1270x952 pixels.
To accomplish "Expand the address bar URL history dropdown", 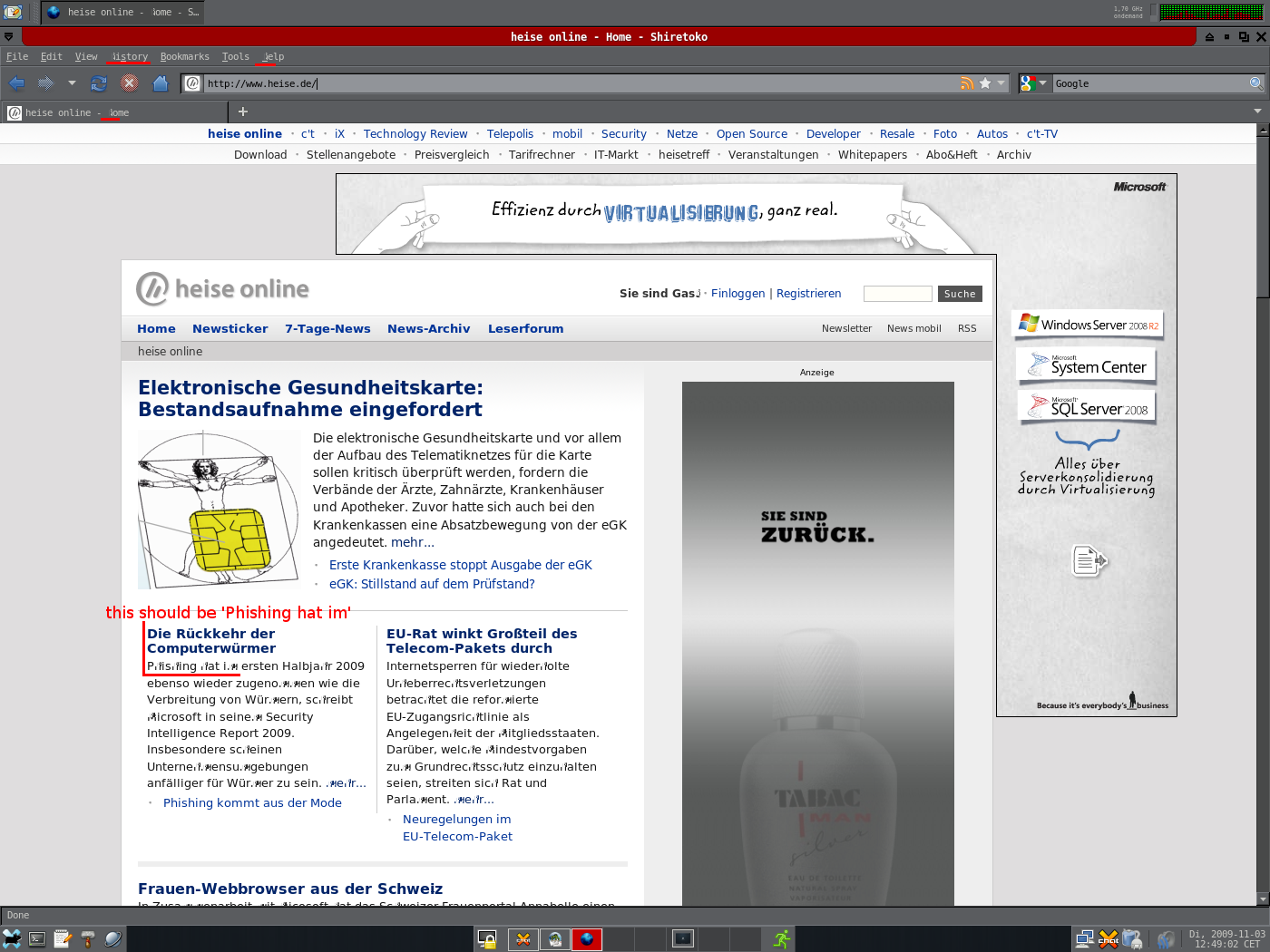I will coord(1001,83).
